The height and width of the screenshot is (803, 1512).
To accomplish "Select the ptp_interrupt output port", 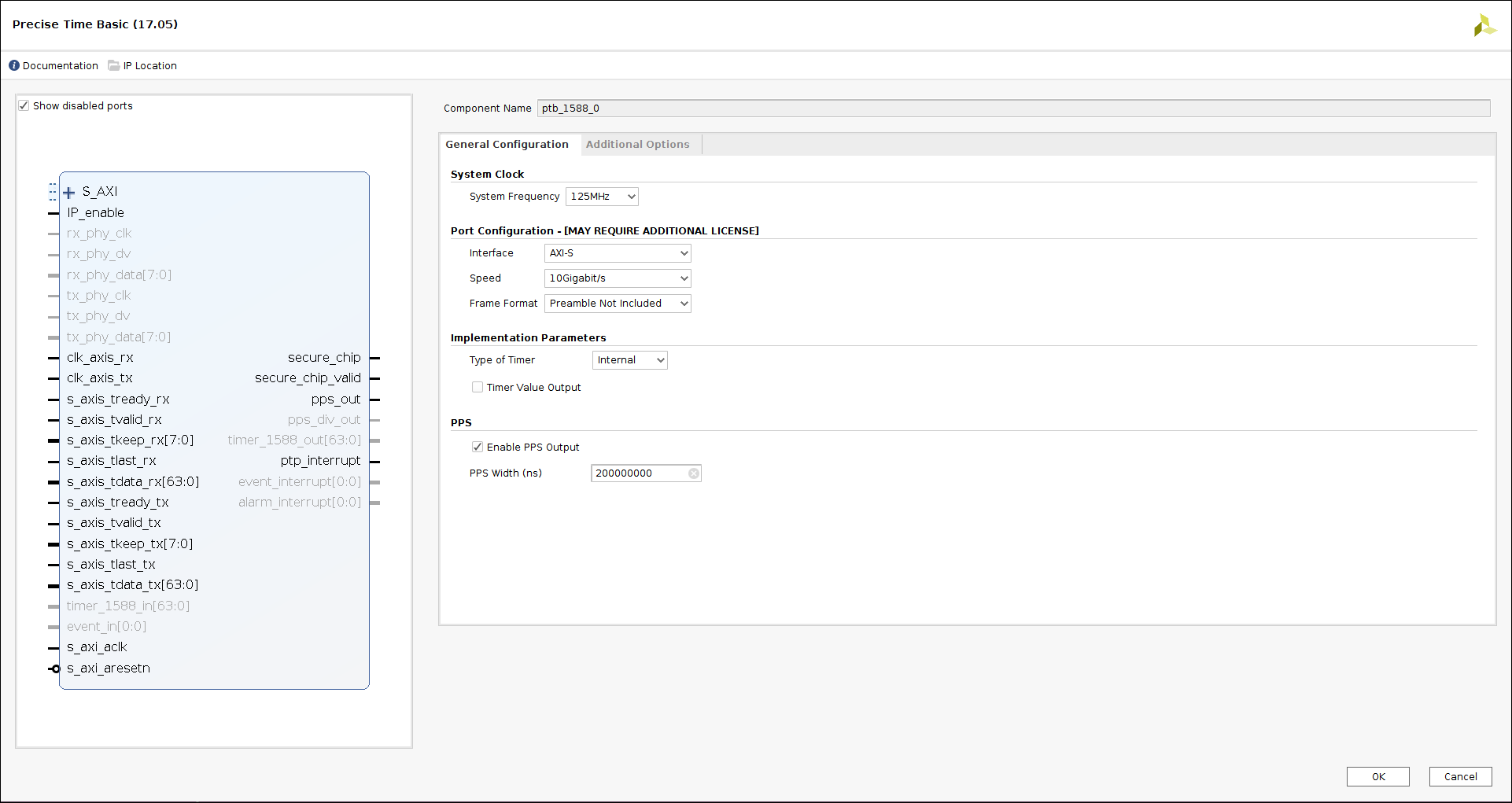I will point(321,461).
